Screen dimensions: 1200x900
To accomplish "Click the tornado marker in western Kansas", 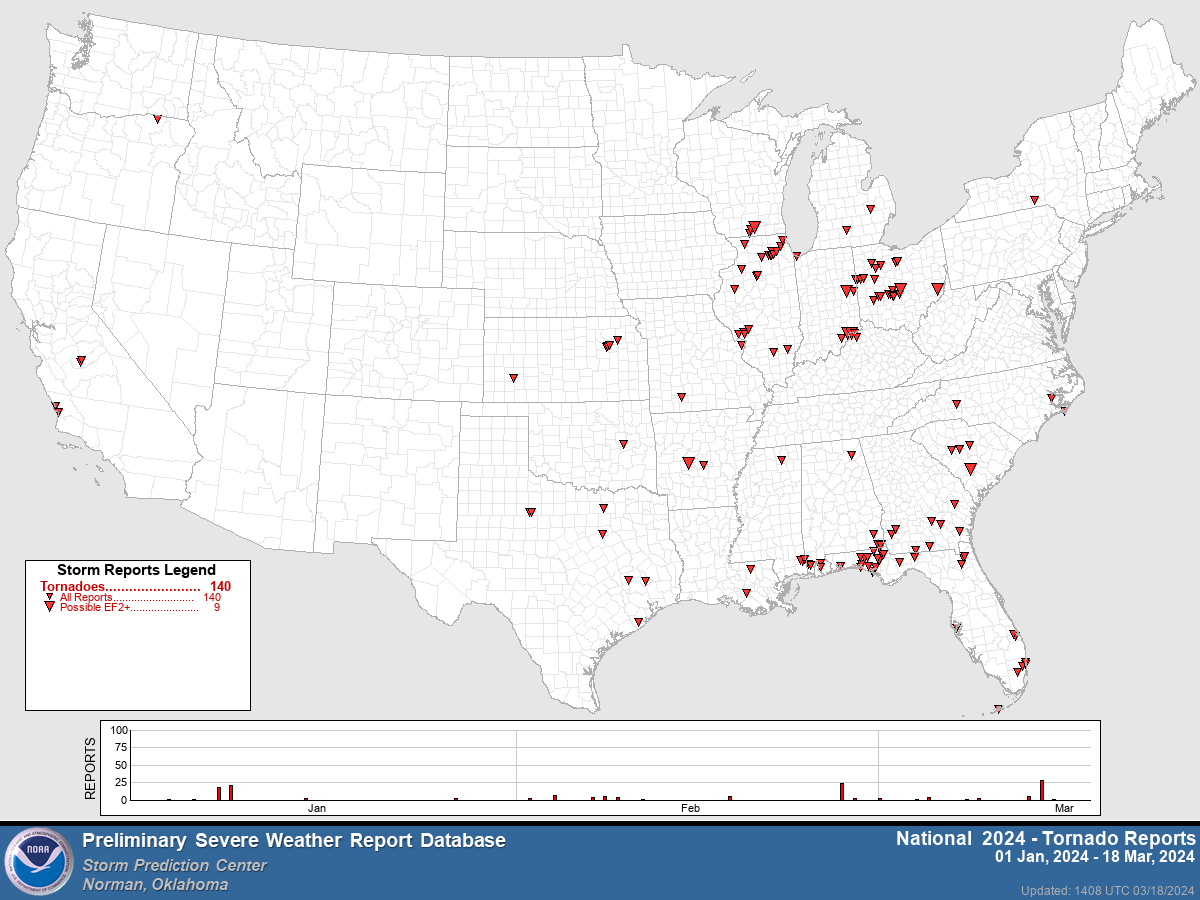I will pos(513,378).
